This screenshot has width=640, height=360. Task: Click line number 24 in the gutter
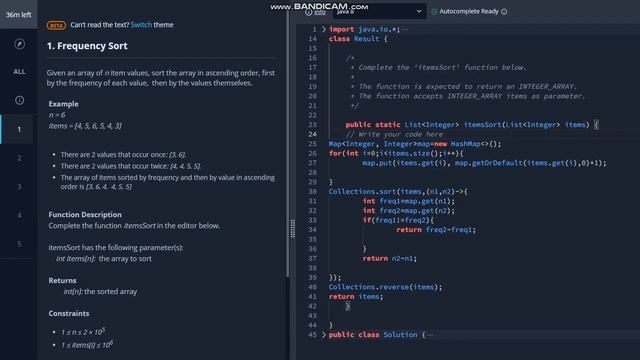point(312,134)
